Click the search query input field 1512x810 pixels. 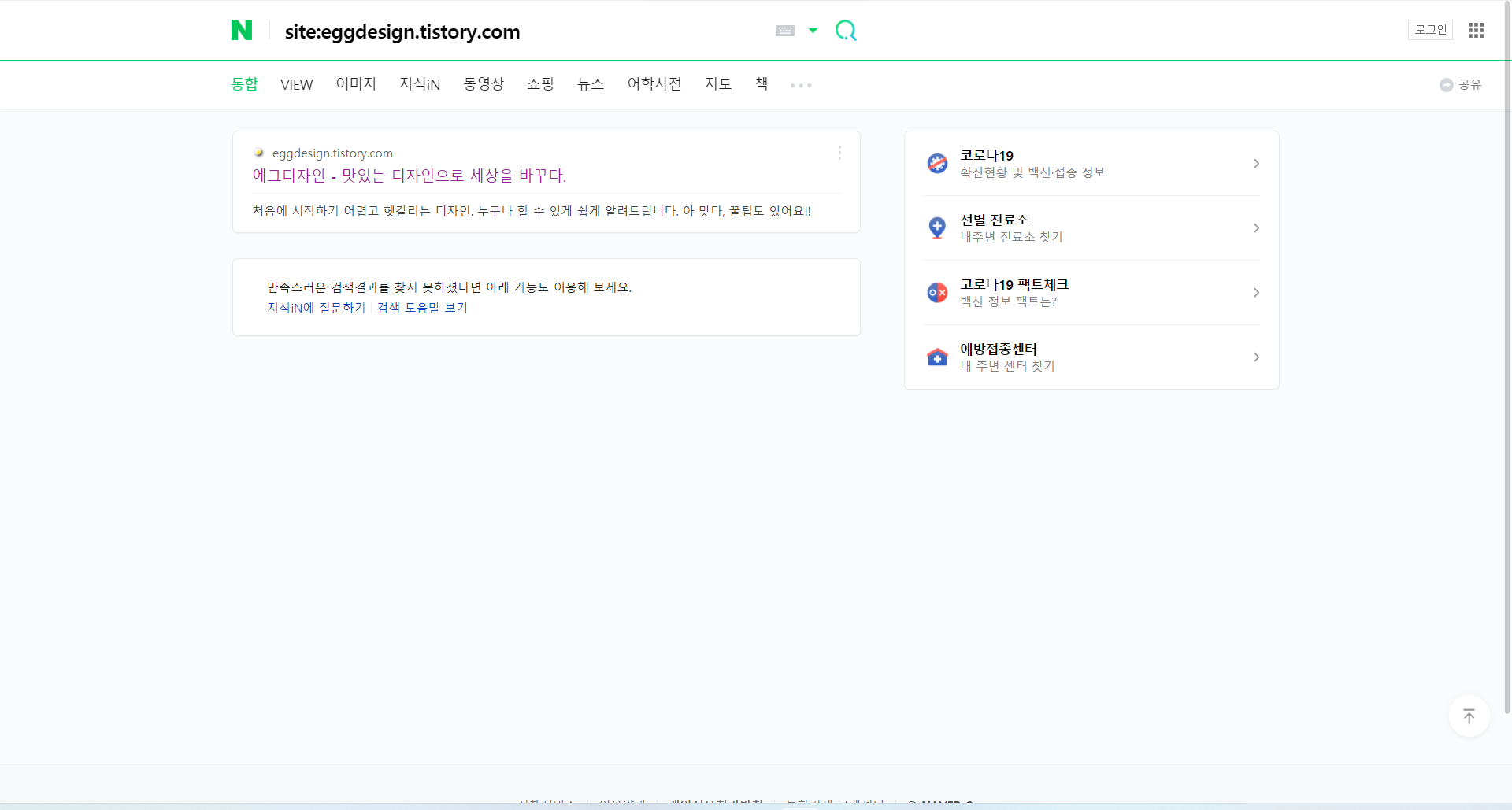coord(520,31)
